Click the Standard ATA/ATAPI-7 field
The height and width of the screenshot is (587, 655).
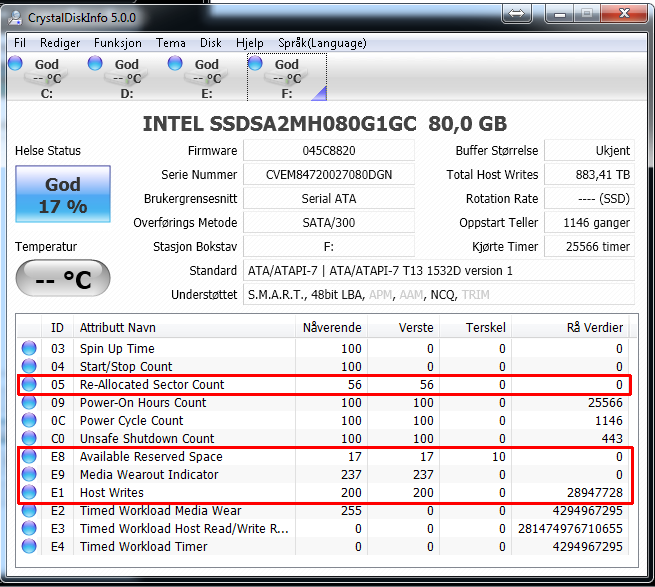point(439,271)
